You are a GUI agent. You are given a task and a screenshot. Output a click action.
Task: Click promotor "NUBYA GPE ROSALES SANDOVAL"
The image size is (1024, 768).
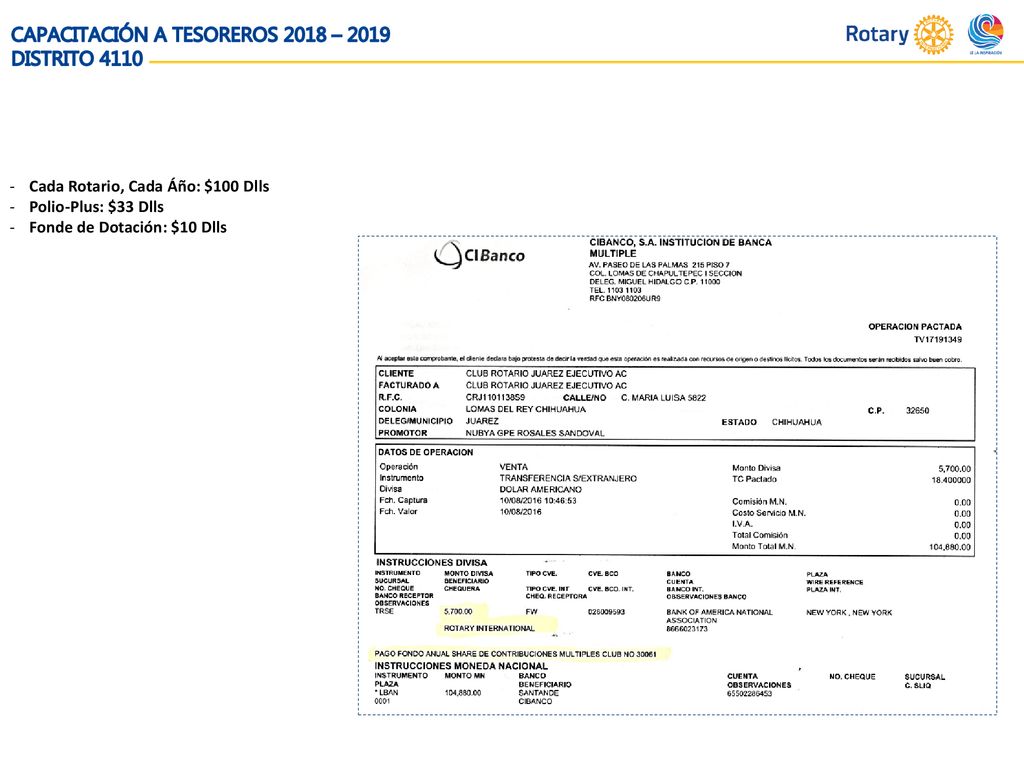coord(535,433)
